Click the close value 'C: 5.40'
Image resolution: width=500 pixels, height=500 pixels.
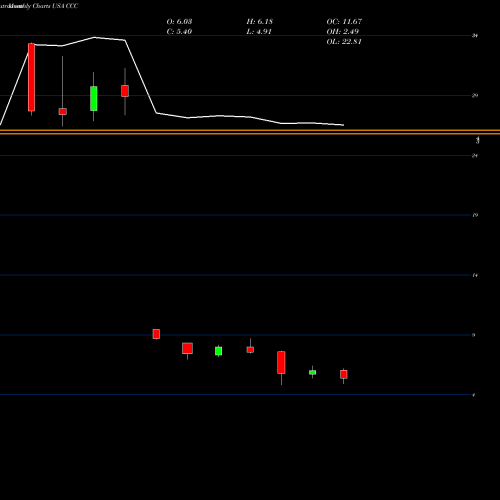[x=179, y=32]
